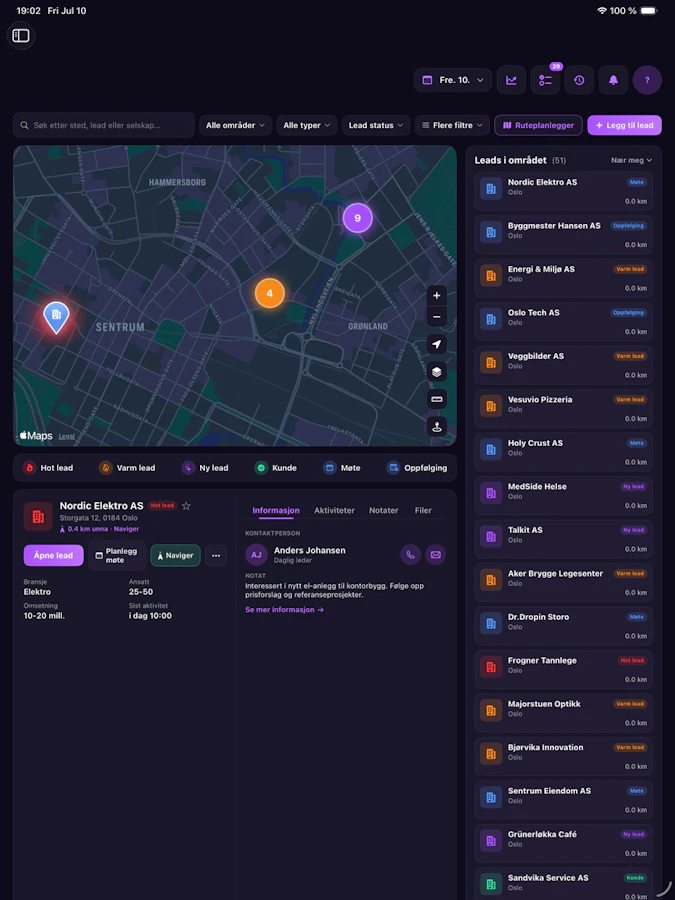Open the task list with badge 39

click(x=545, y=80)
